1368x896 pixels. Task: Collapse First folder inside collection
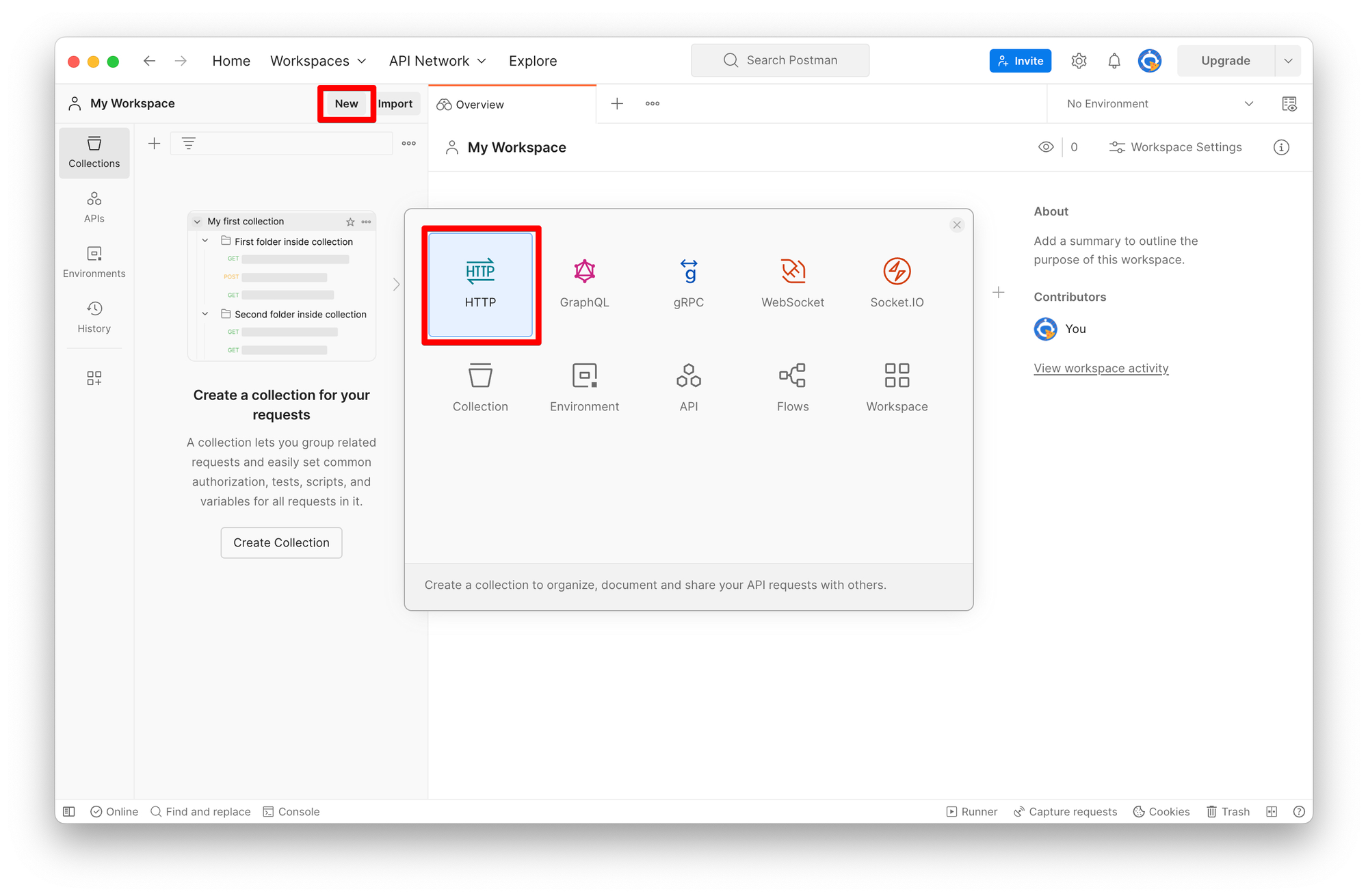tap(205, 241)
